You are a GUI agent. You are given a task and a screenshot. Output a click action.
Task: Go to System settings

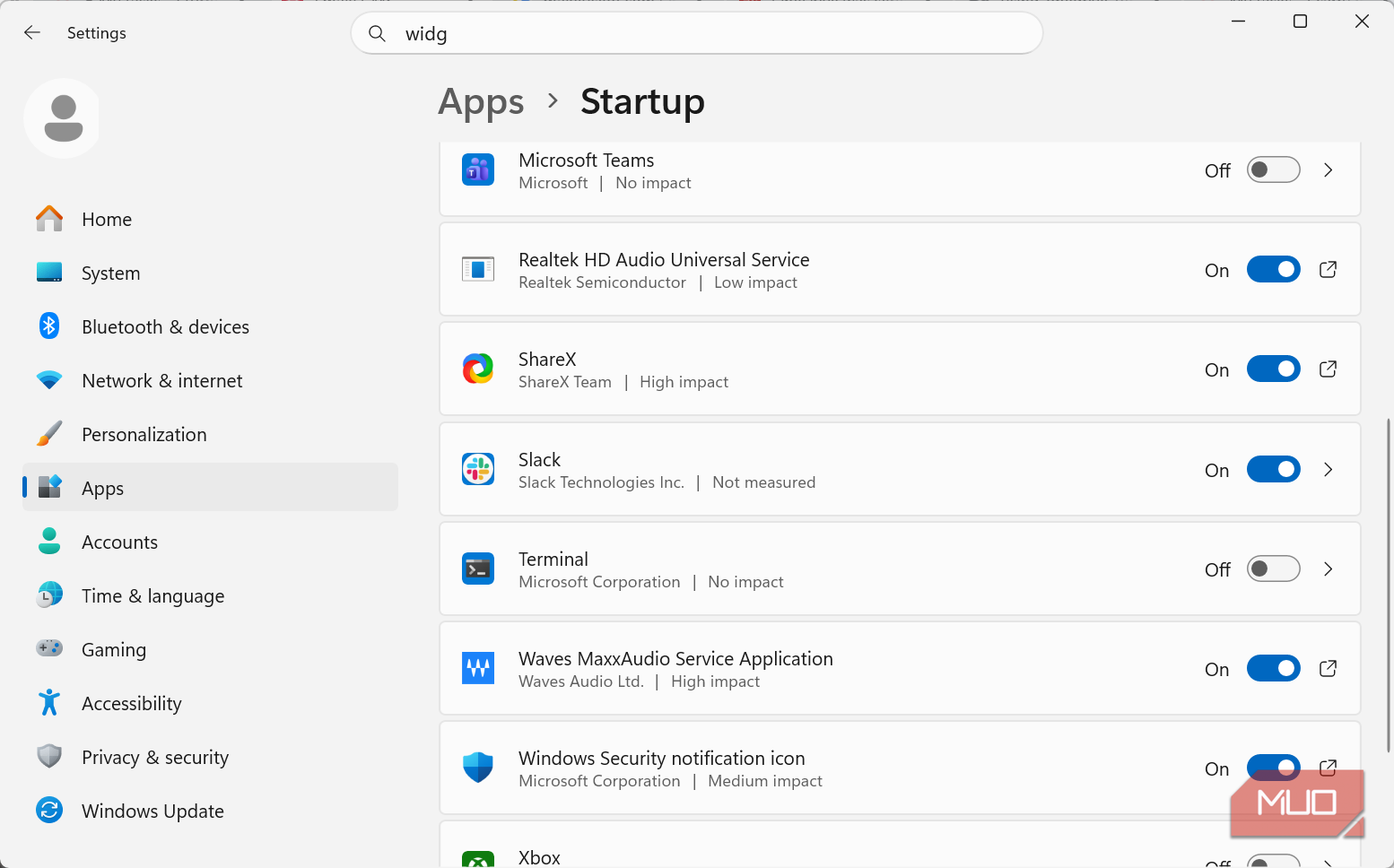pos(211,273)
